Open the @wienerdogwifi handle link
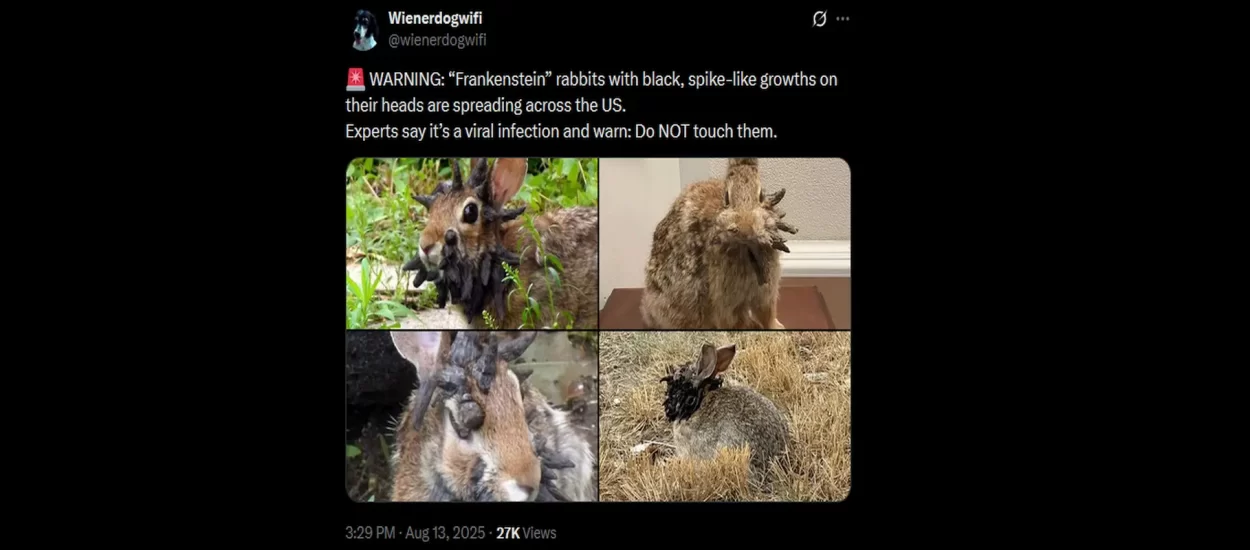Viewport: 1250px width, 550px height. (x=437, y=40)
